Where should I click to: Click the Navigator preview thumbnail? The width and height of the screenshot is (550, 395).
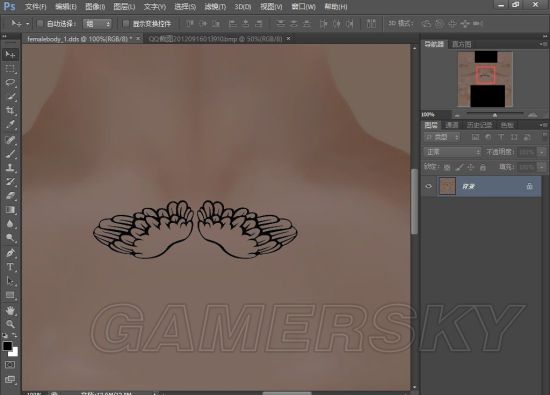point(485,79)
